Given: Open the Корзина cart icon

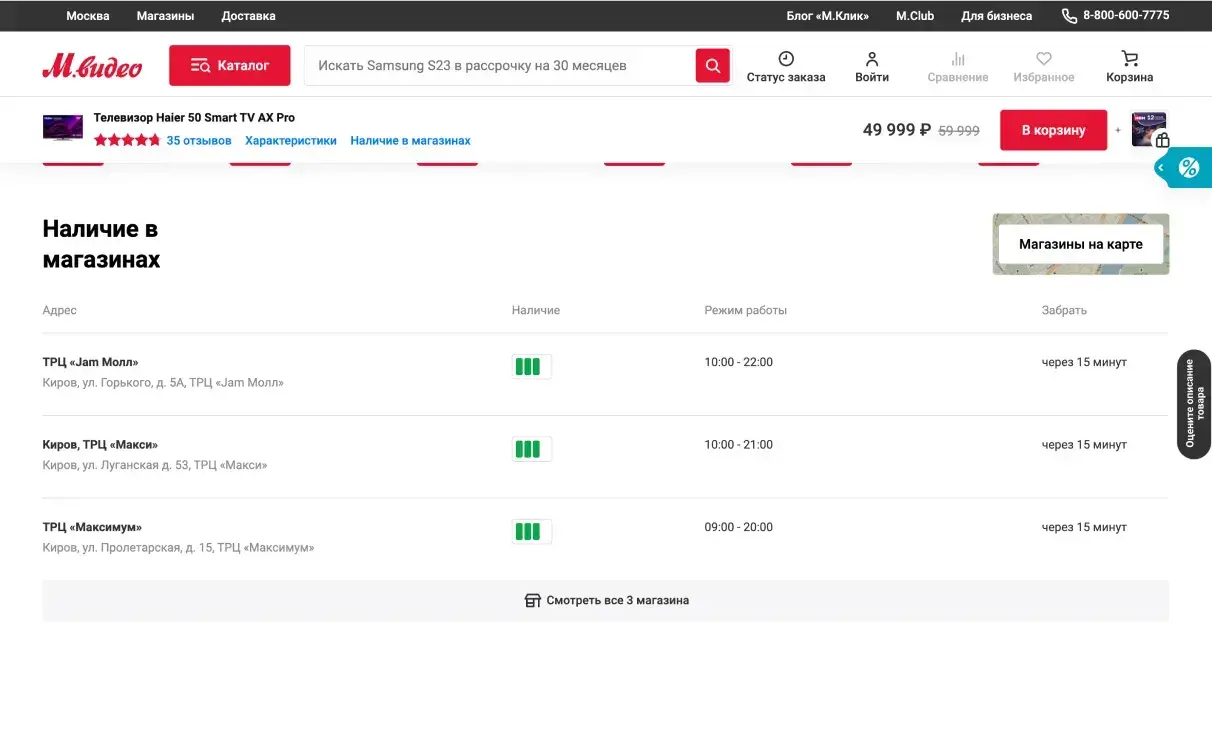Looking at the screenshot, I should (1130, 59).
